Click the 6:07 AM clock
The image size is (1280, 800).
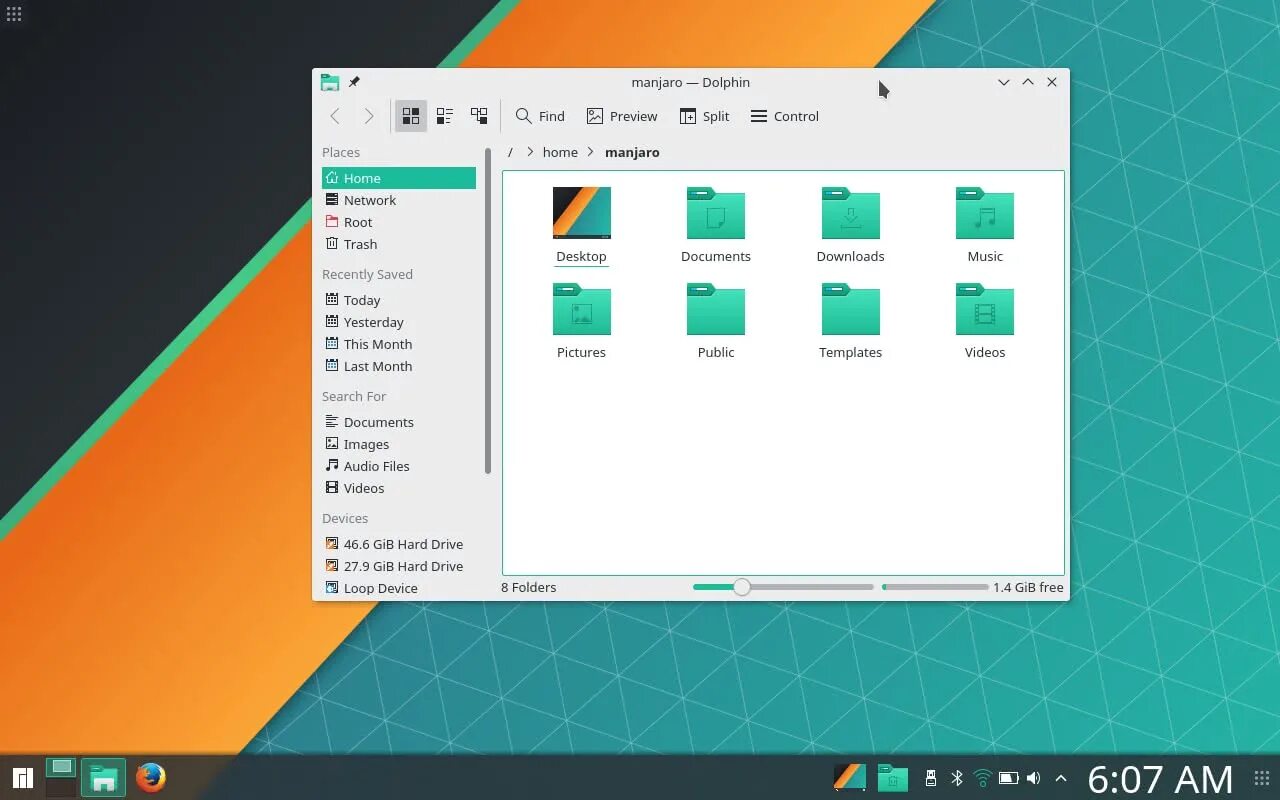pos(1160,779)
